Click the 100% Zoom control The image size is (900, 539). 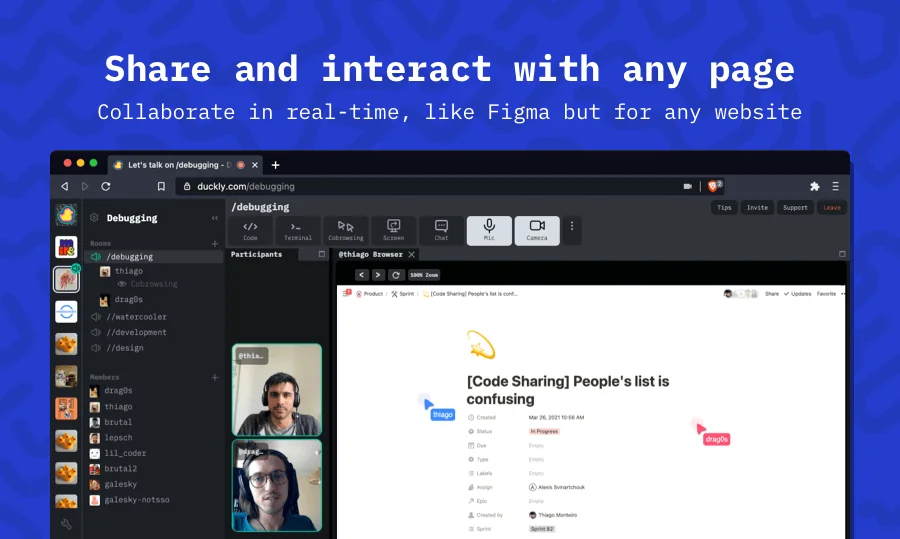[424, 275]
